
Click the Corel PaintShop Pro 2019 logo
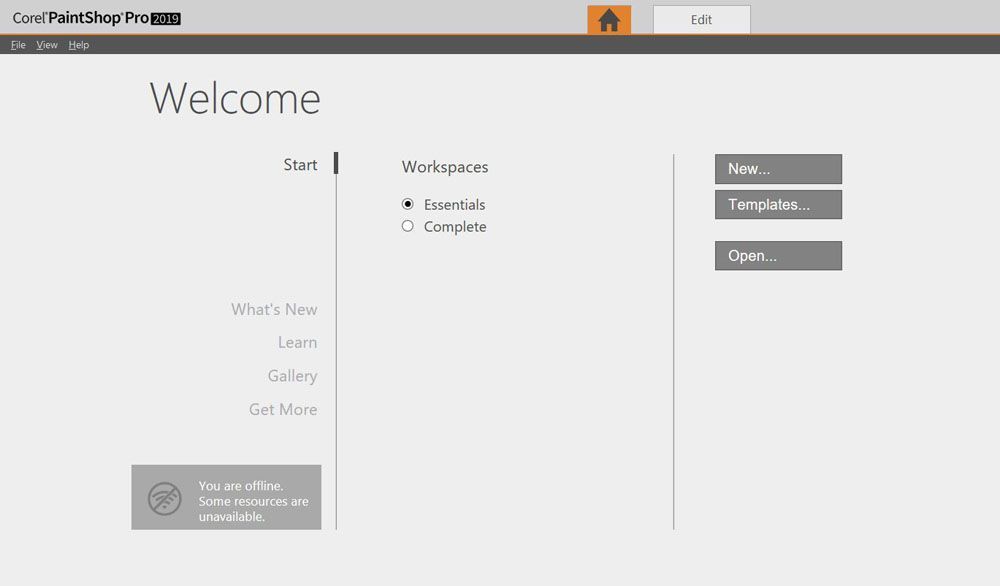[x=96, y=18]
